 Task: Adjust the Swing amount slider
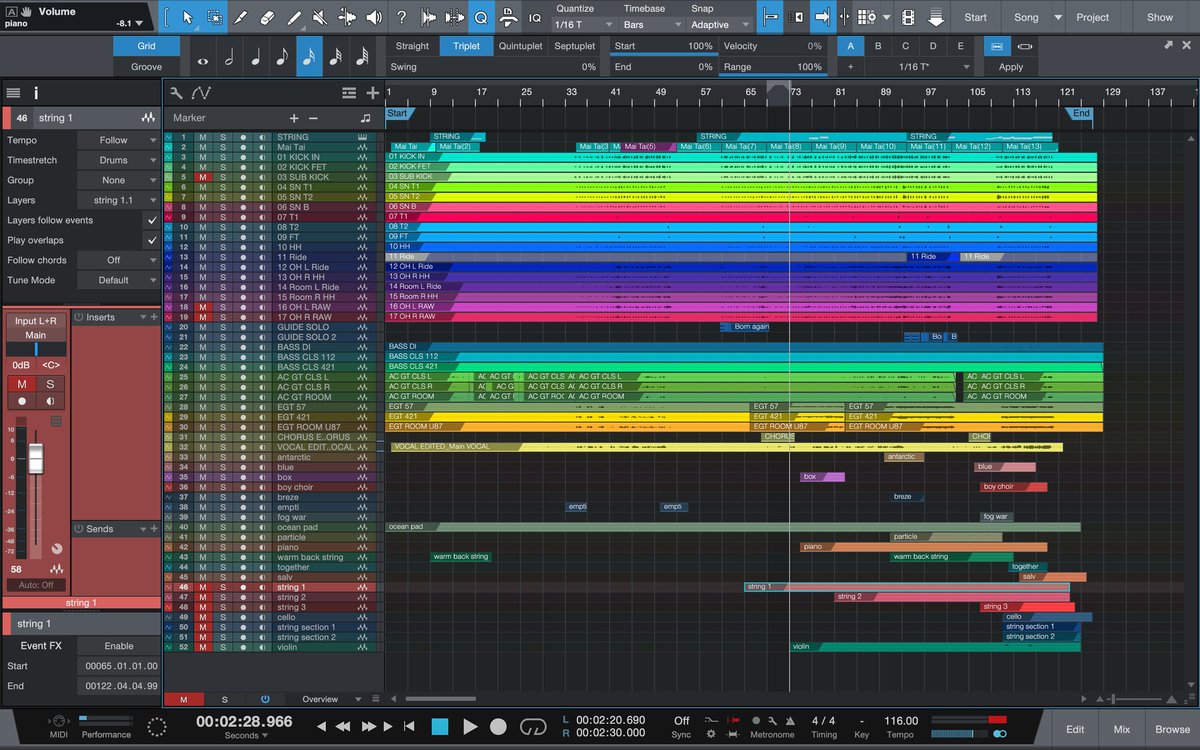(494, 67)
